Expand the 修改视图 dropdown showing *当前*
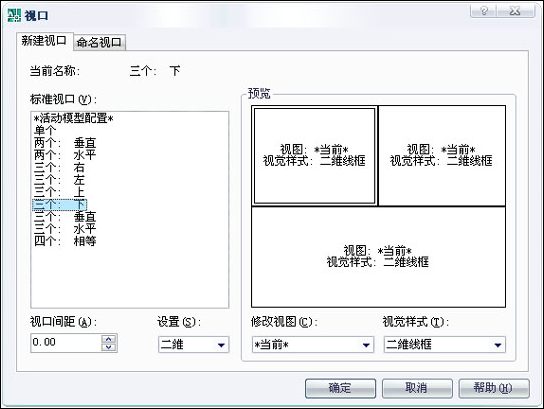The width and height of the screenshot is (544, 409). tap(313, 345)
